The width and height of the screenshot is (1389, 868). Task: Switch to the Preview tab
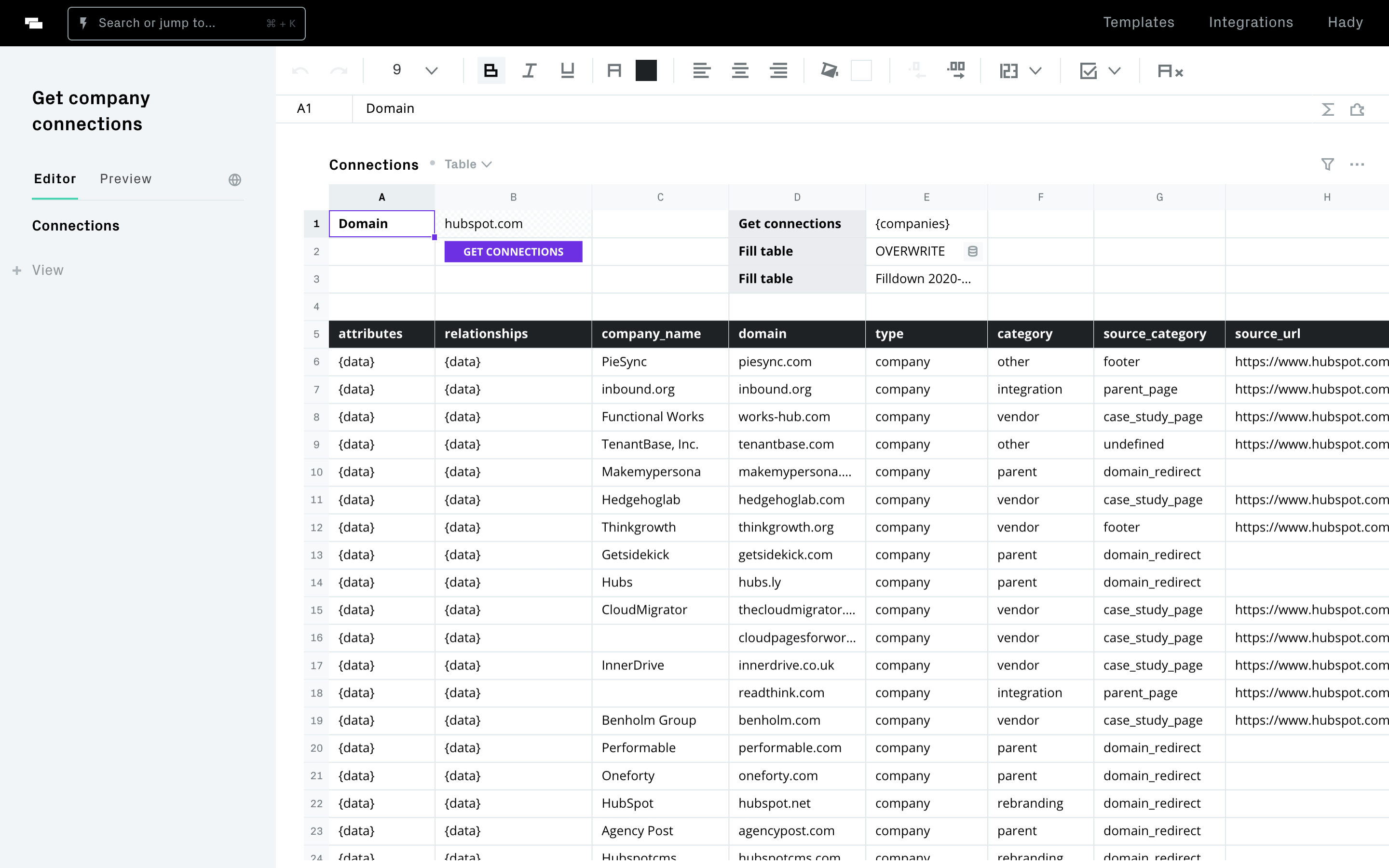point(126,178)
